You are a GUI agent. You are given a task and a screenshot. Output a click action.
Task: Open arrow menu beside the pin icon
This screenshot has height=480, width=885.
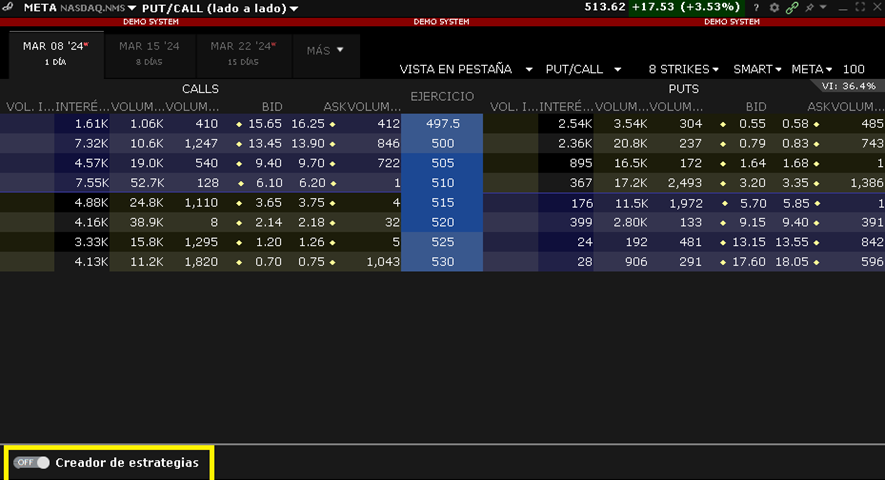click(823, 8)
